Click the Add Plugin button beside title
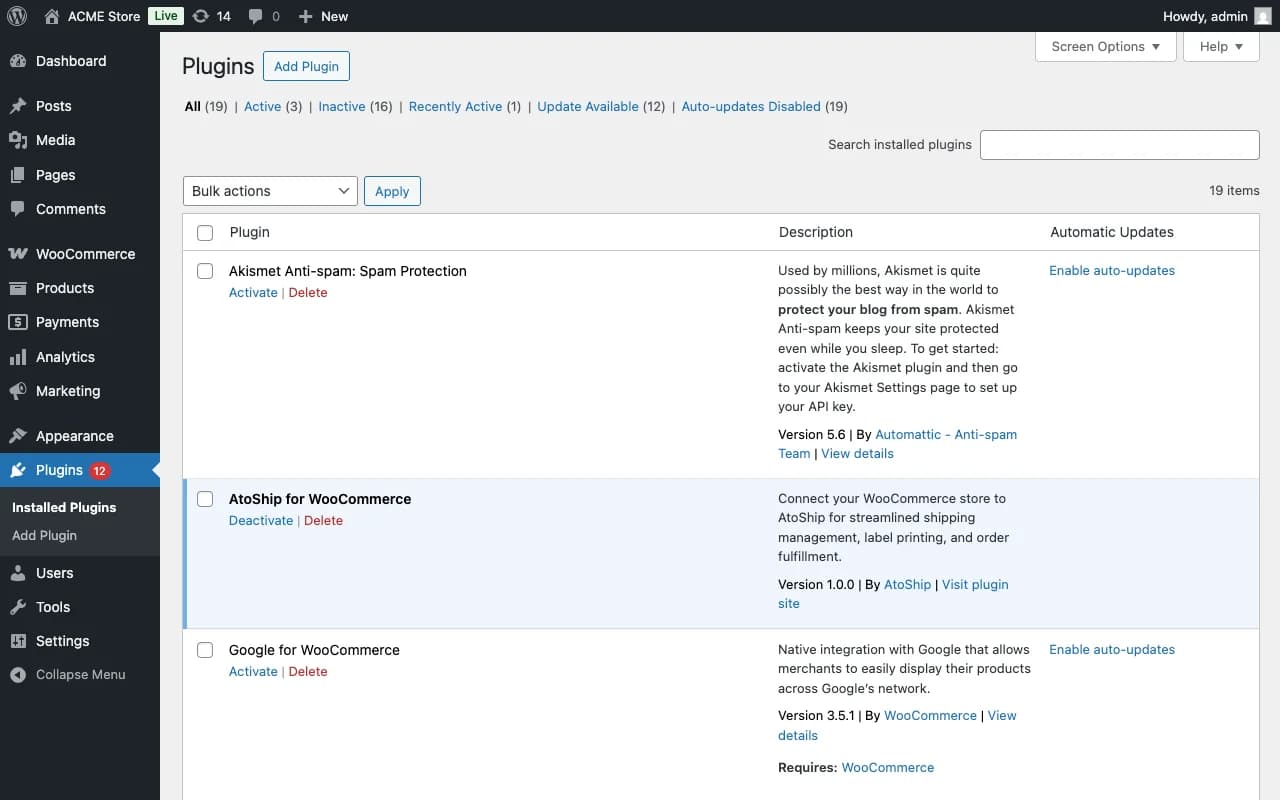 pos(306,66)
